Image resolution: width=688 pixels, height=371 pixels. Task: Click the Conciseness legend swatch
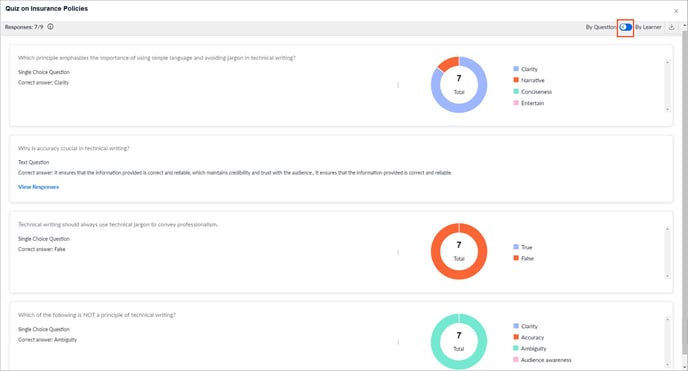click(x=516, y=91)
